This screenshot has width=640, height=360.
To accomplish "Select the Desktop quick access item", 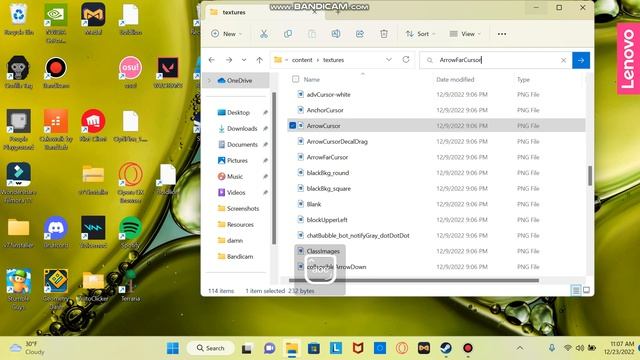I will click(x=238, y=113).
